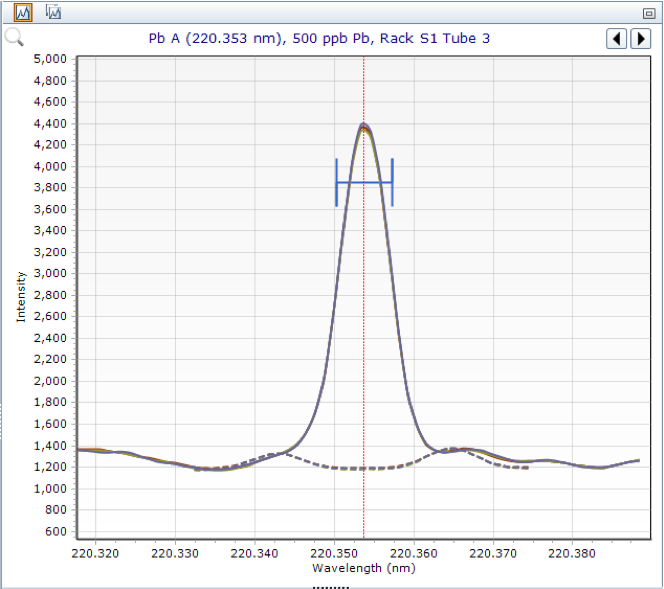Viewport: 664px width, 589px height.
Task: Click the 220.330 wavelength tick label
Action: click(x=175, y=553)
